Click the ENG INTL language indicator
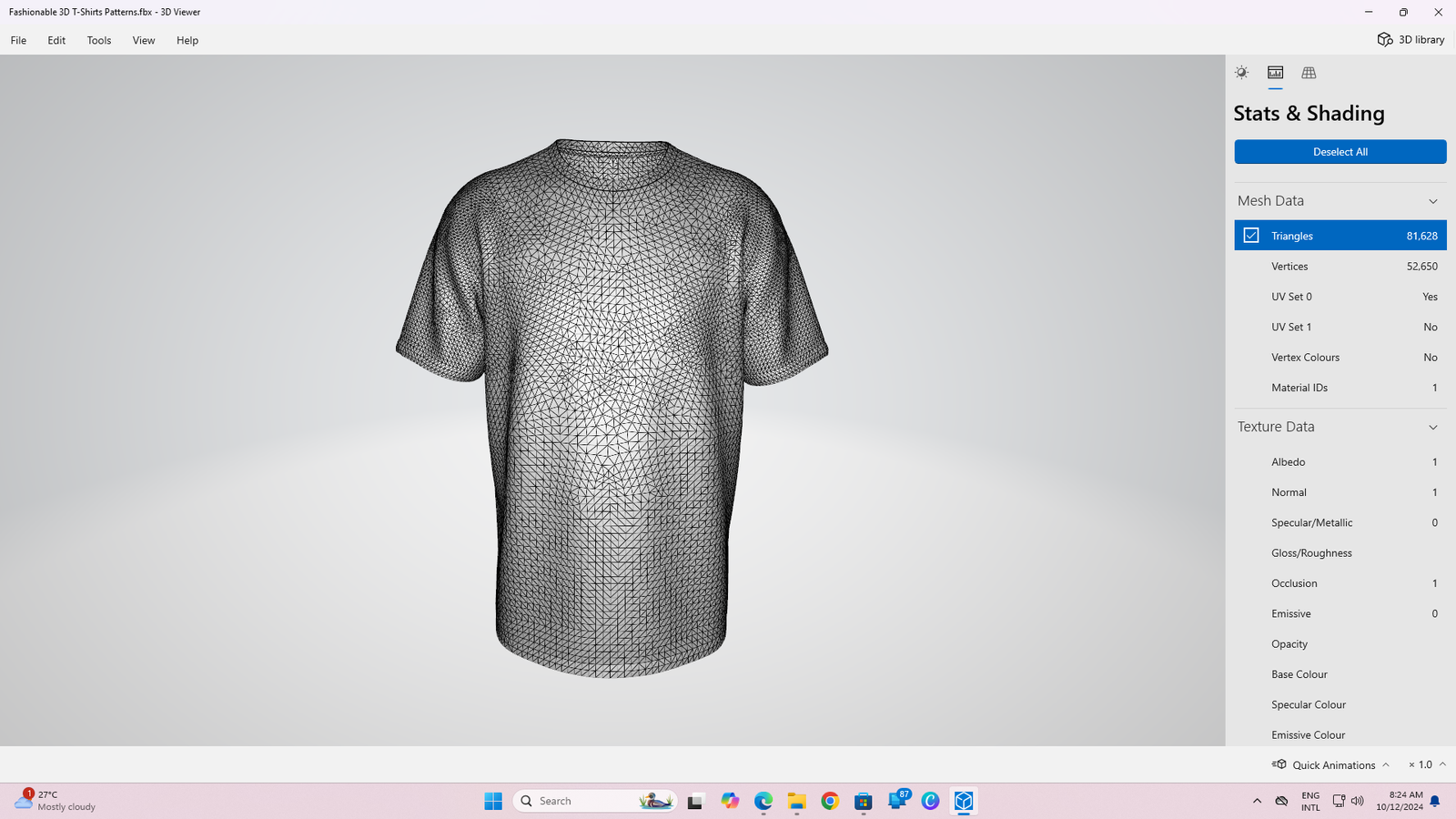 (x=1310, y=801)
